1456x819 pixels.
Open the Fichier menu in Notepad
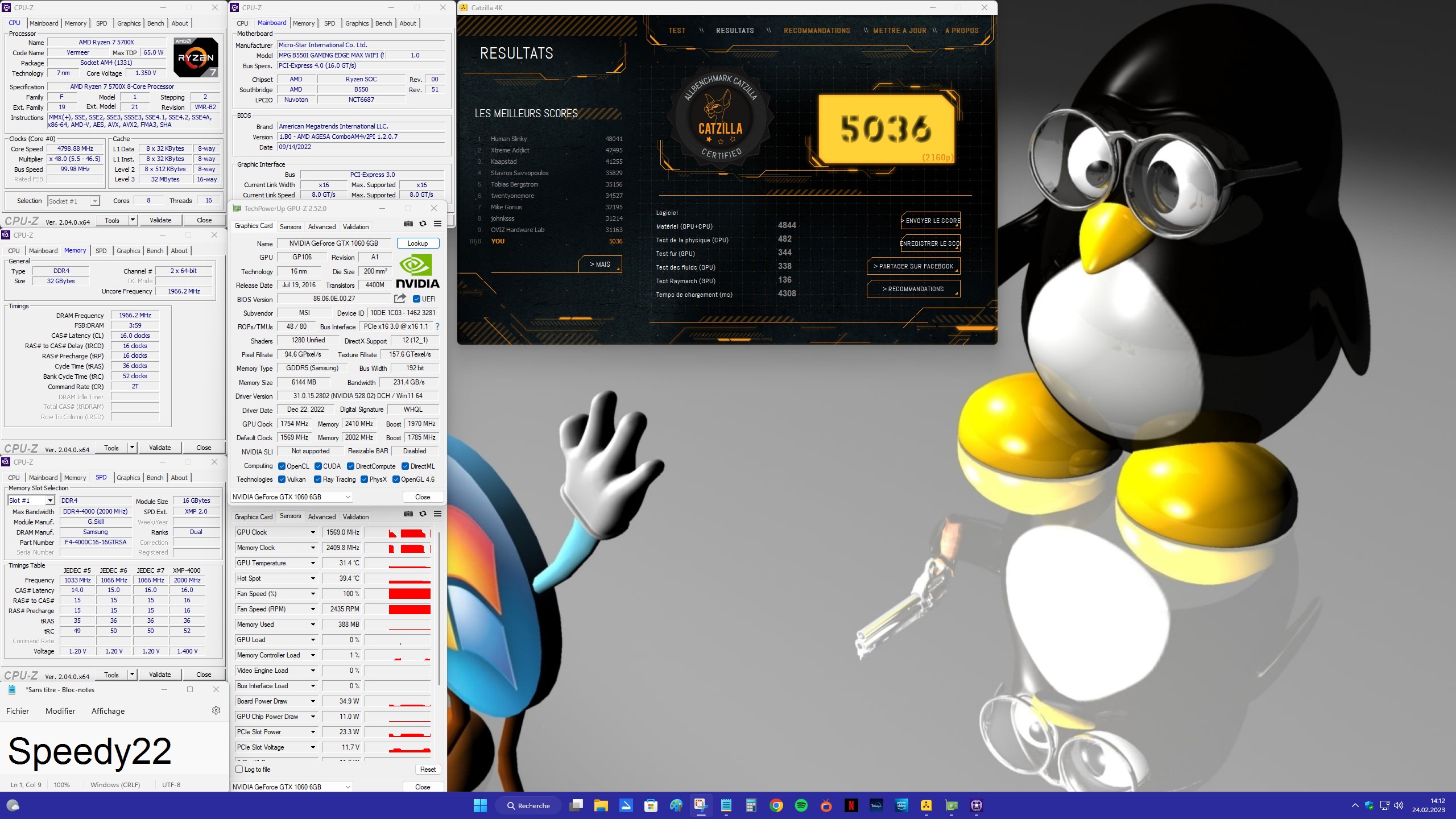click(18, 711)
